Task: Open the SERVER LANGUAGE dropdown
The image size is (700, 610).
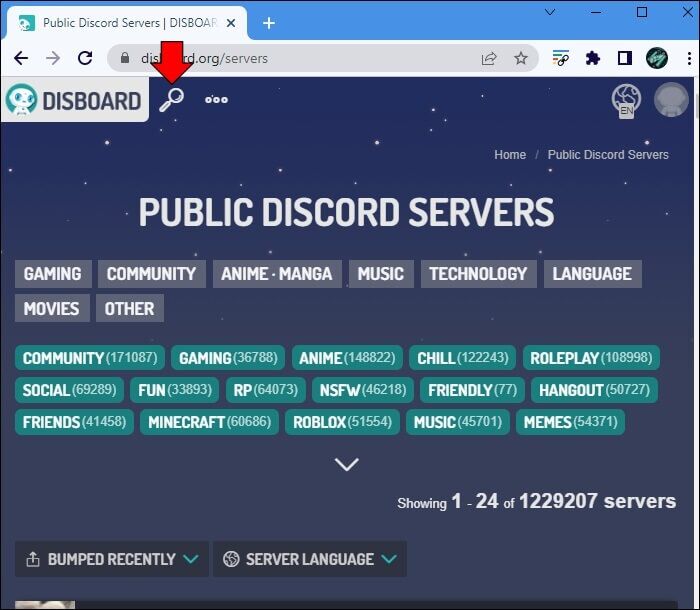Action: (x=309, y=559)
